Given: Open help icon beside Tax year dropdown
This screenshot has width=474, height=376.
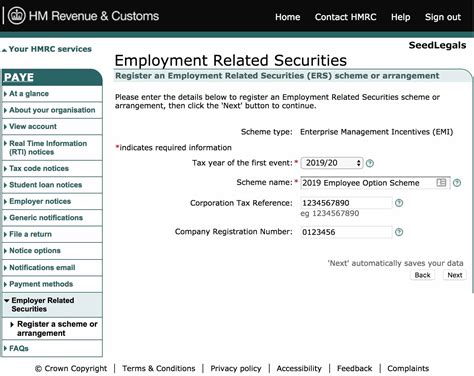Looking at the screenshot, I should click(x=370, y=163).
